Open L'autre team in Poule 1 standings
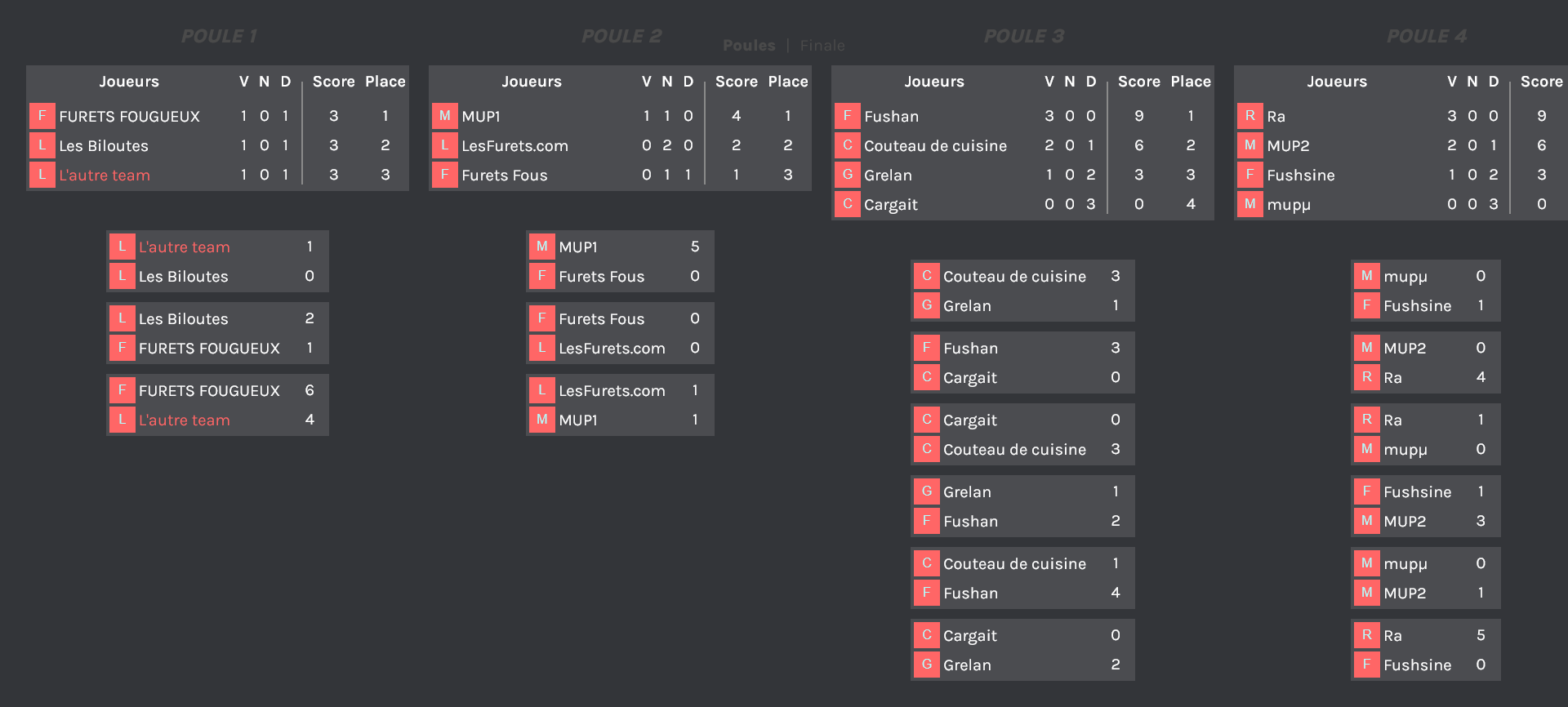 point(105,176)
